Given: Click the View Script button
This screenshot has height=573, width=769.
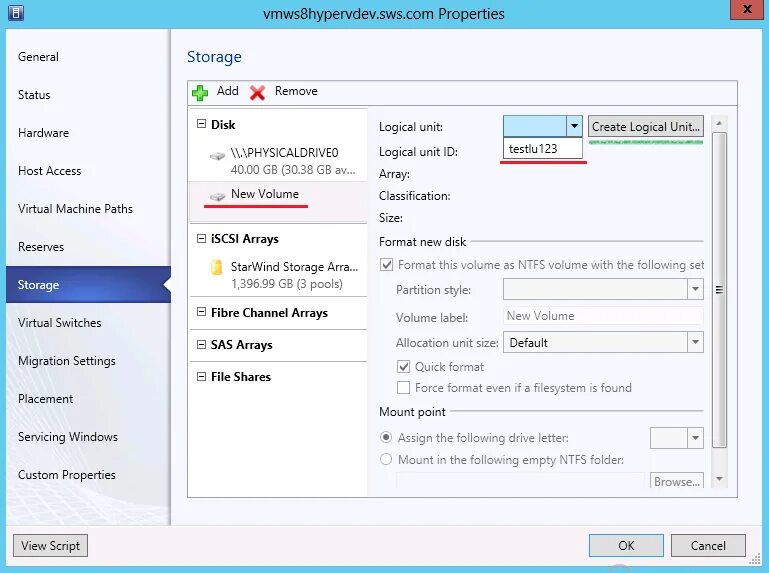Looking at the screenshot, I should tap(50, 546).
